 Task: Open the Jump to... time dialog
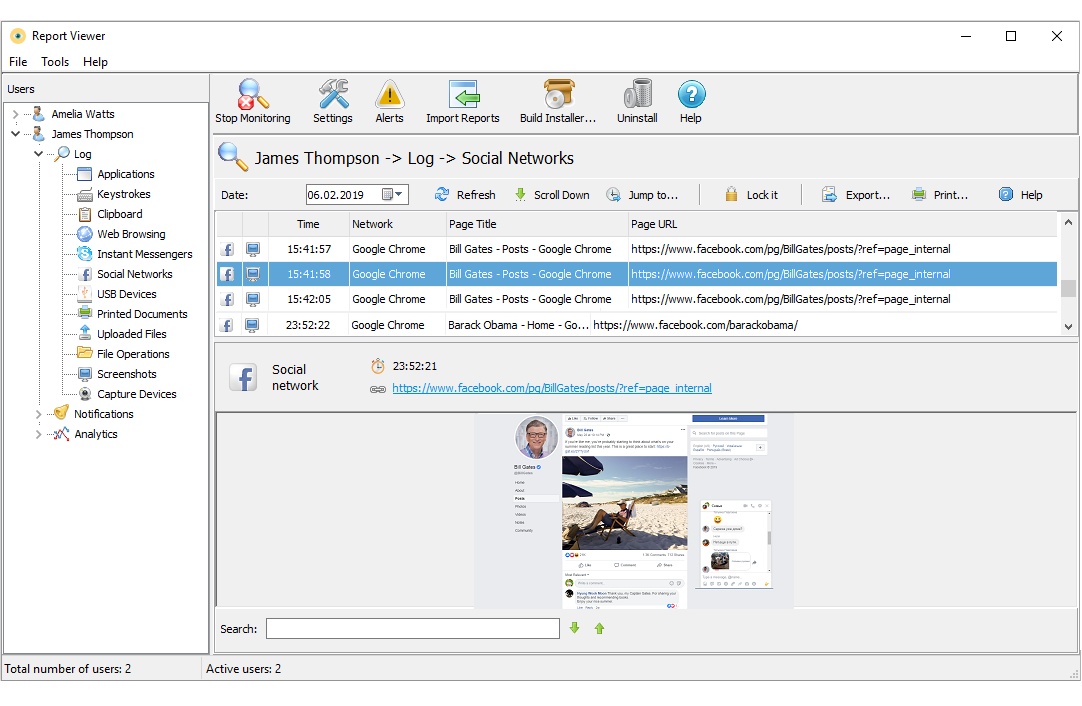tap(642, 195)
